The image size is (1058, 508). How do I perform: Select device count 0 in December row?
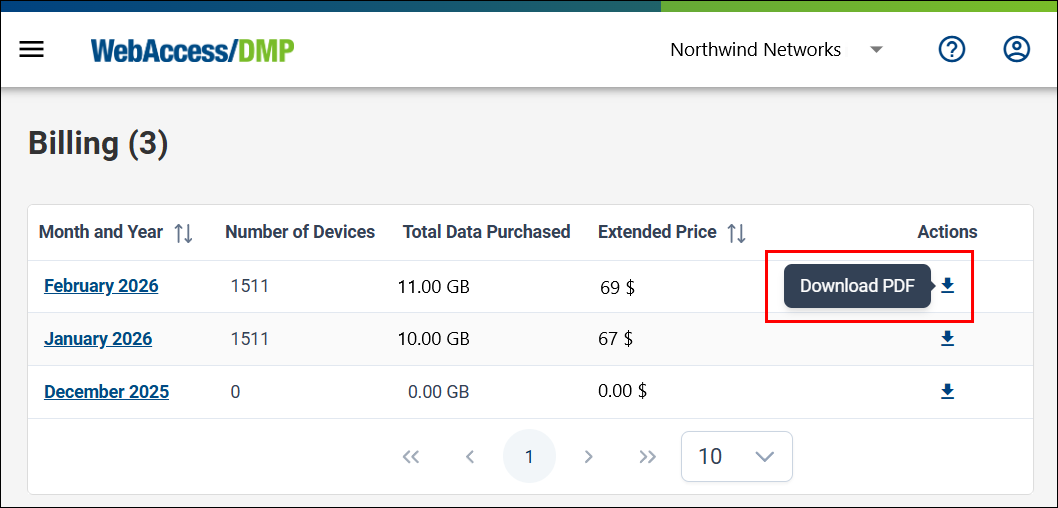(x=235, y=392)
